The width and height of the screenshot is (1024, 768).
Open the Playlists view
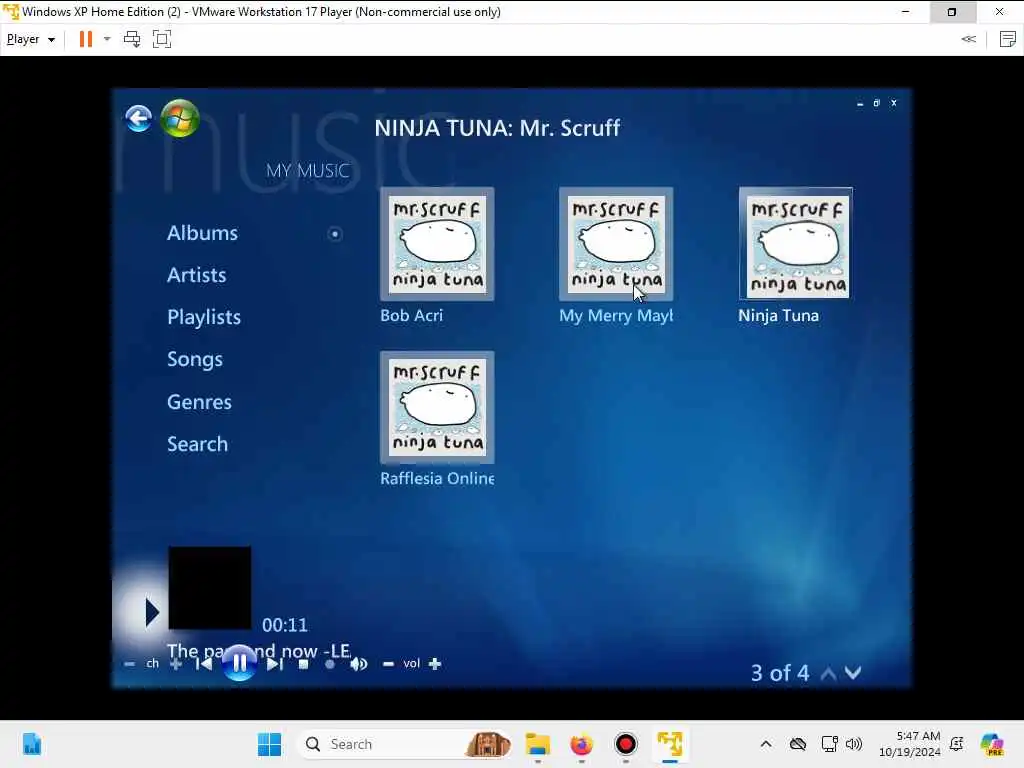204,317
